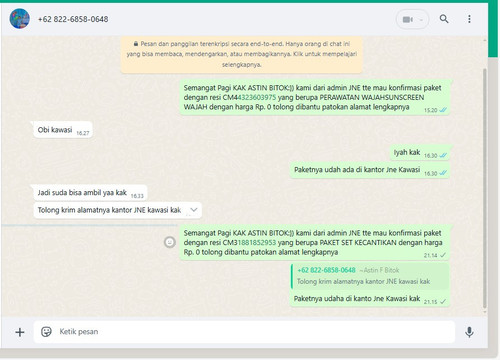Search within this chat
The image size is (500, 360).
[x=444, y=19]
